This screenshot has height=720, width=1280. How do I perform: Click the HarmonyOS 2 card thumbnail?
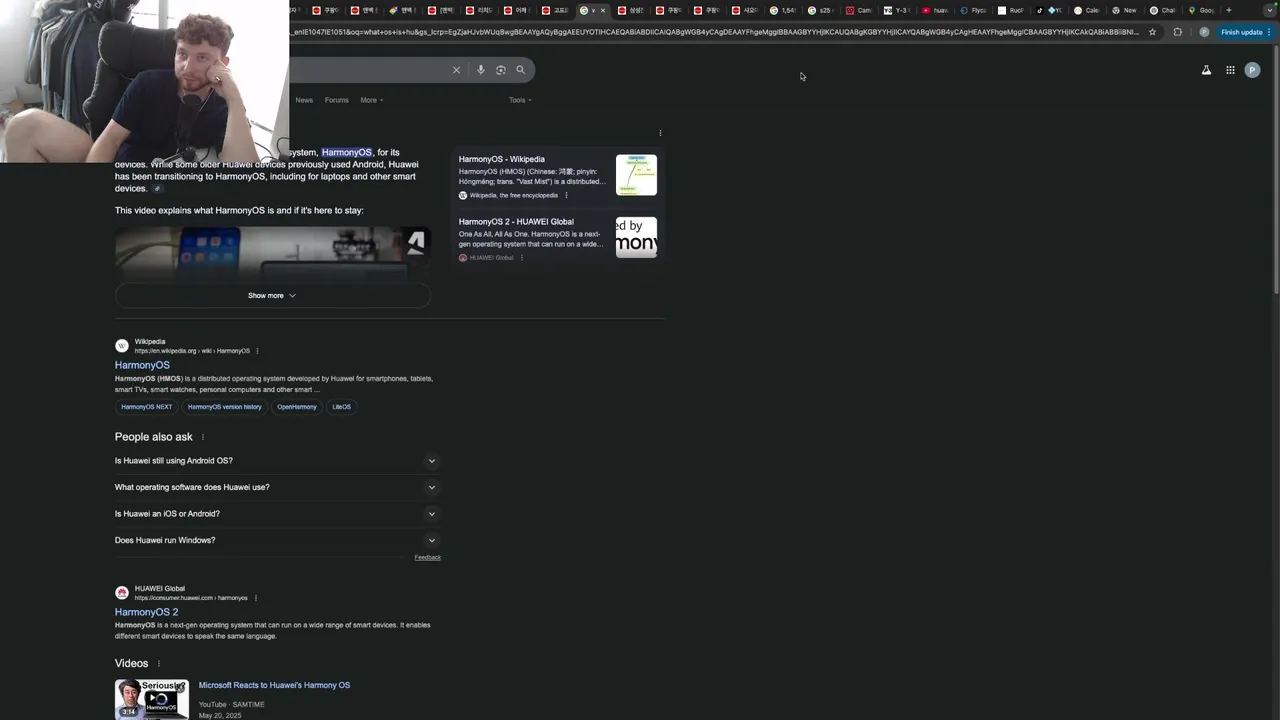click(x=636, y=237)
